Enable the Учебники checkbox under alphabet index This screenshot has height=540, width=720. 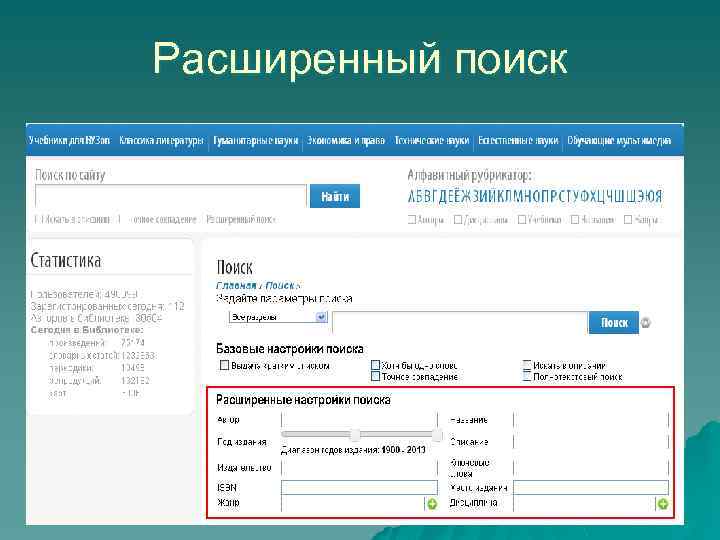click(x=522, y=219)
